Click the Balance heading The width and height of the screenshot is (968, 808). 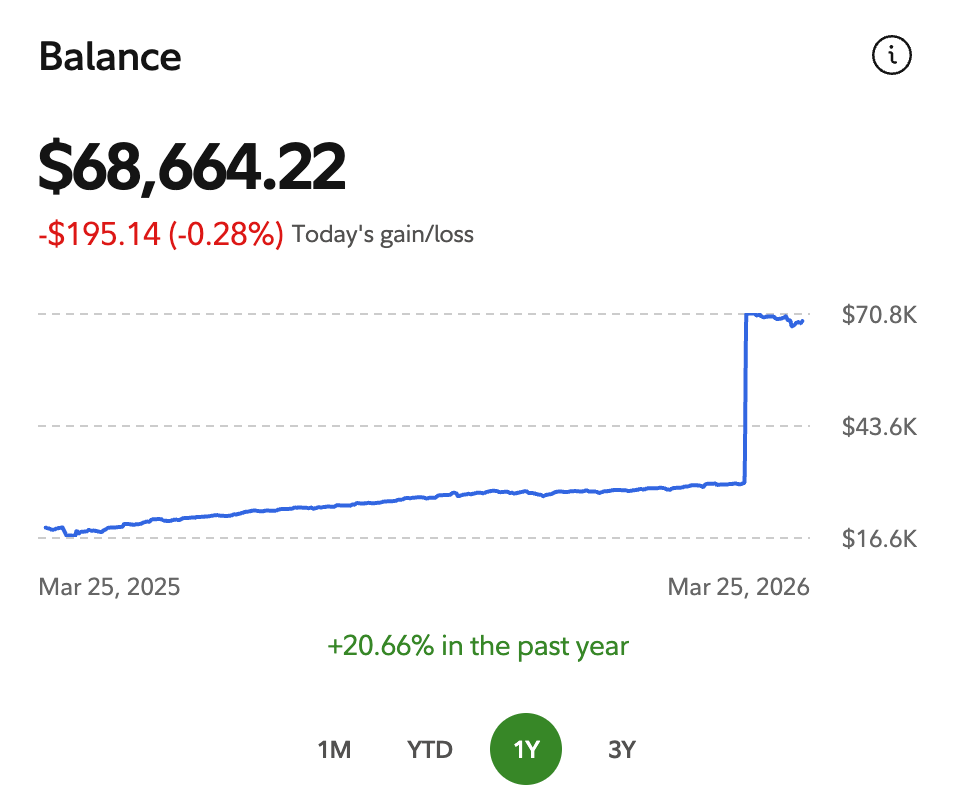[110, 57]
